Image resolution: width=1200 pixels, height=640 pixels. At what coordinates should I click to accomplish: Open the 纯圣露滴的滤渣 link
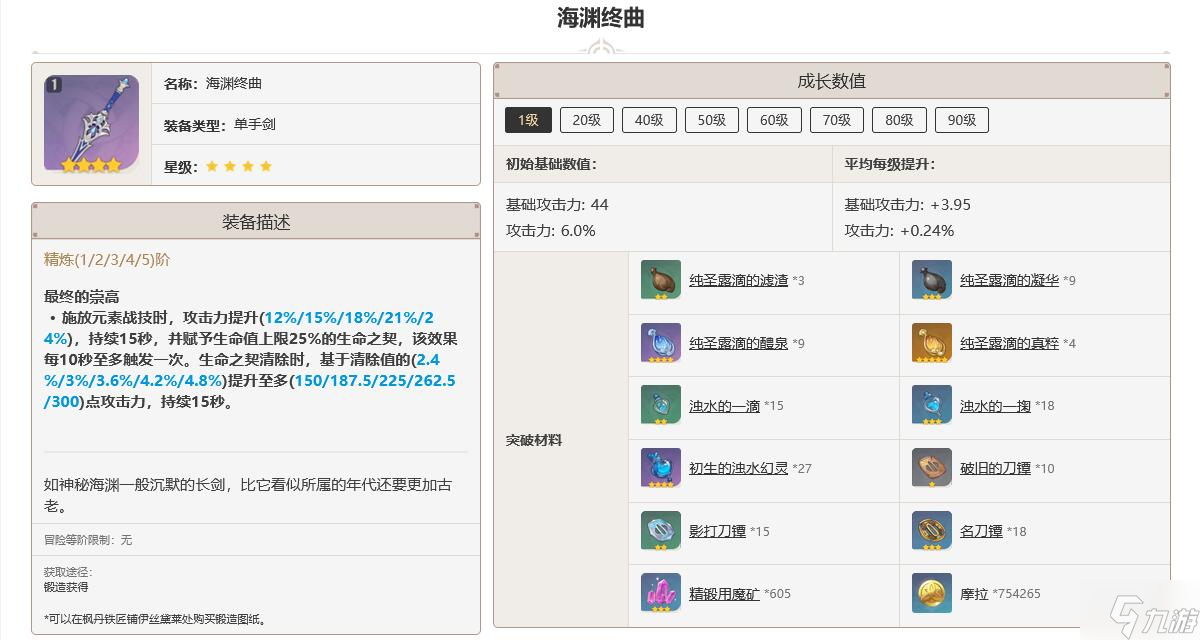[x=739, y=280]
